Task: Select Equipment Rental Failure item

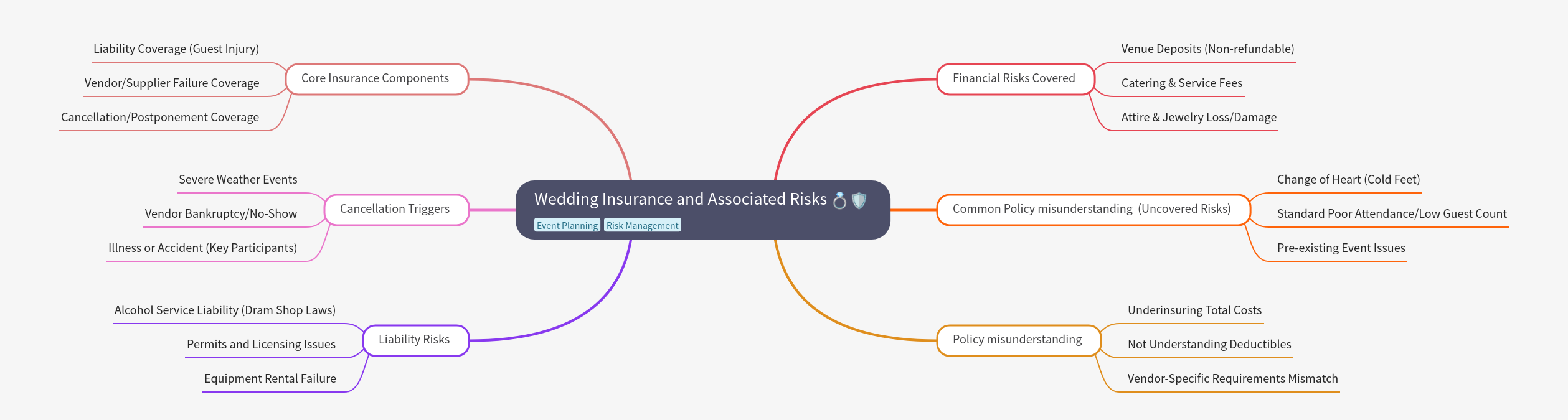Action: pyautogui.click(x=270, y=379)
